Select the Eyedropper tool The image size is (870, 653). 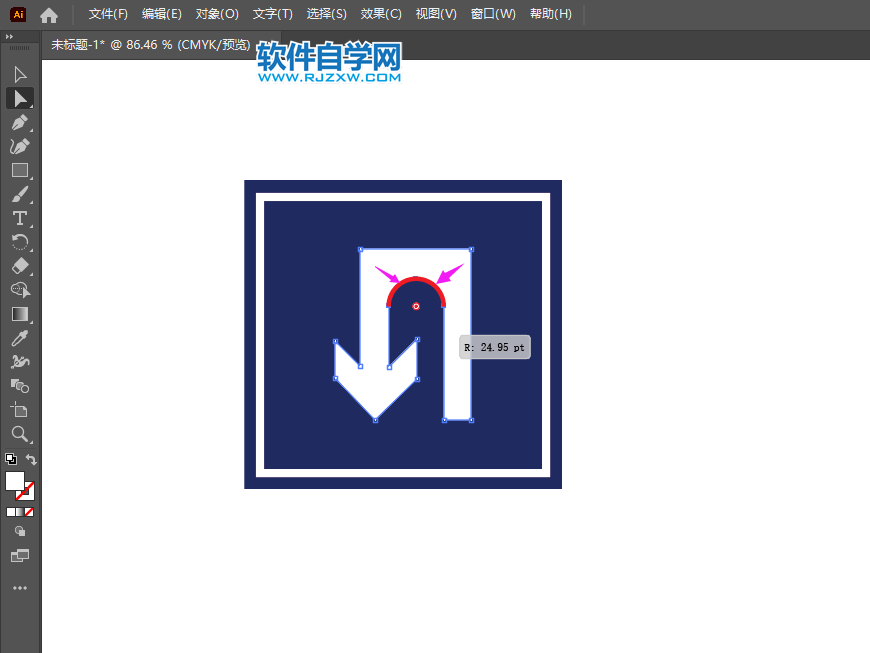[x=20, y=338]
